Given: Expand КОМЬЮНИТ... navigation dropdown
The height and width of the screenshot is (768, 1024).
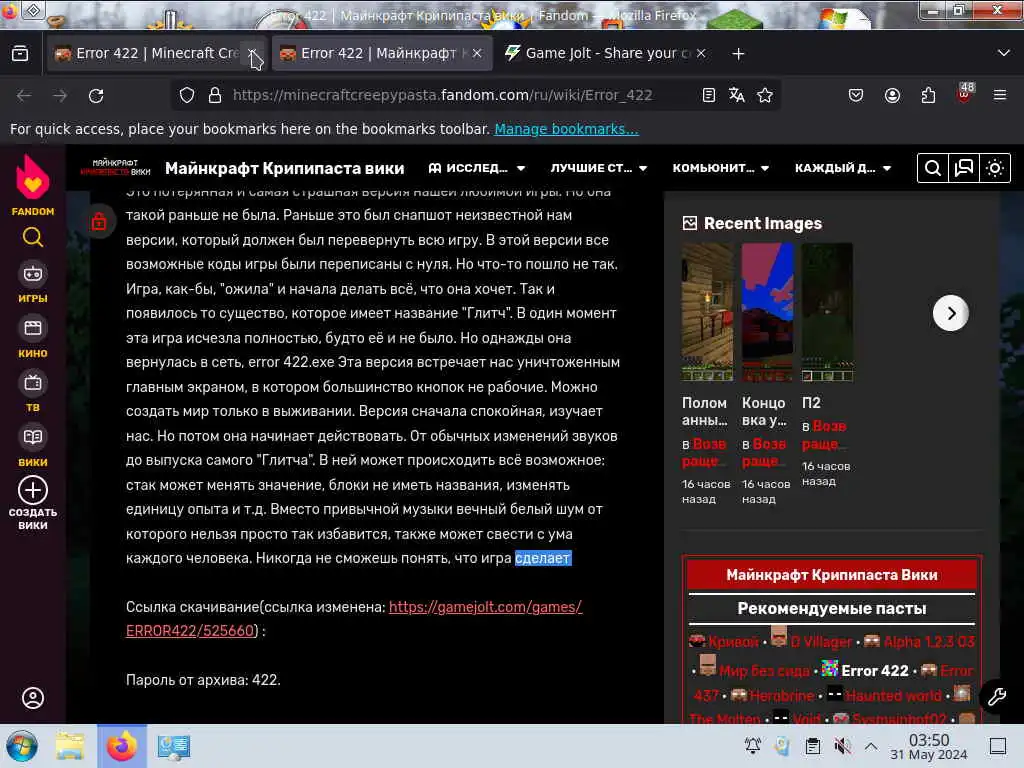Looking at the screenshot, I should 720,168.
